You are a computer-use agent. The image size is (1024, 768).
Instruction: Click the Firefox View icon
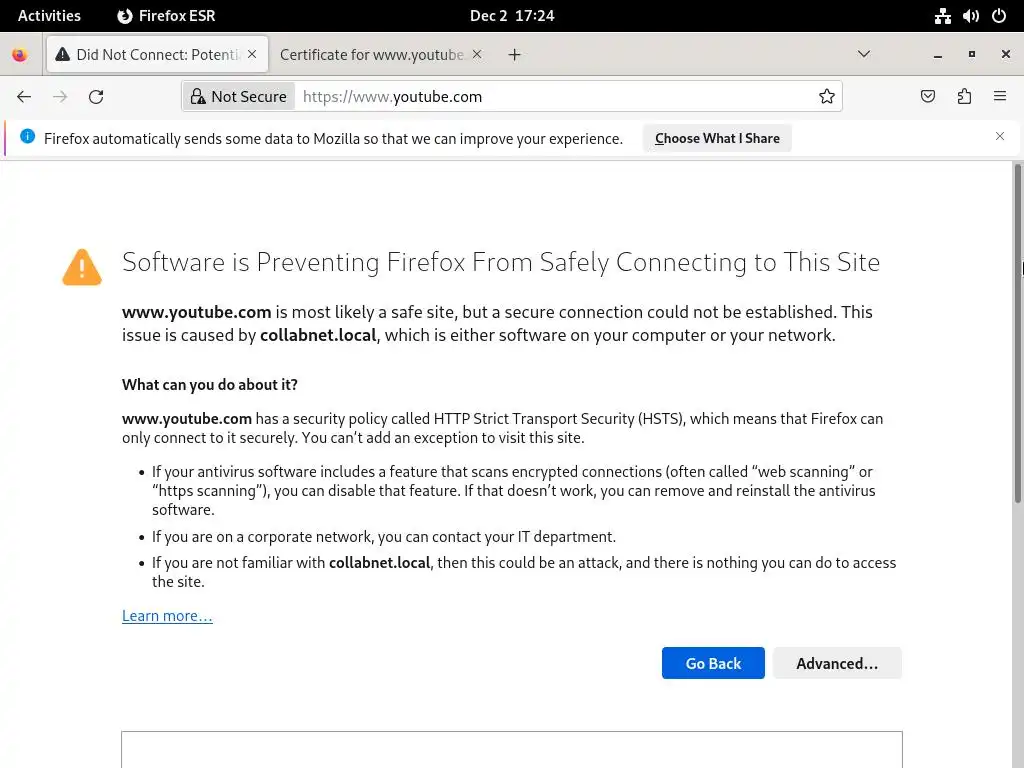[x=20, y=55]
